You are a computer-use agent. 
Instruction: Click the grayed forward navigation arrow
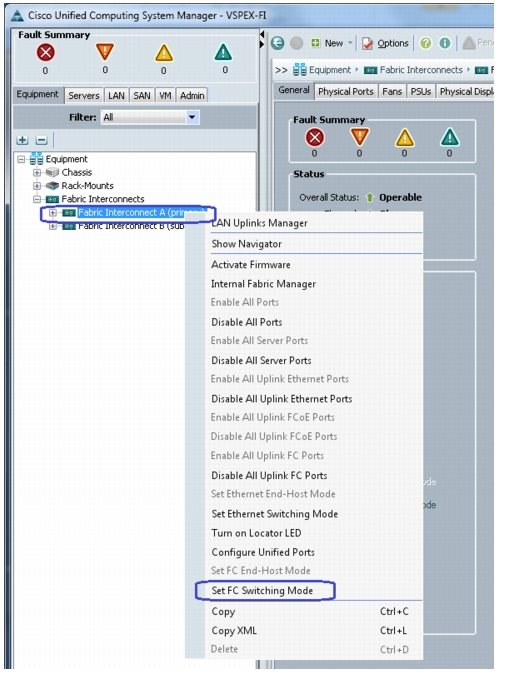click(x=297, y=43)
